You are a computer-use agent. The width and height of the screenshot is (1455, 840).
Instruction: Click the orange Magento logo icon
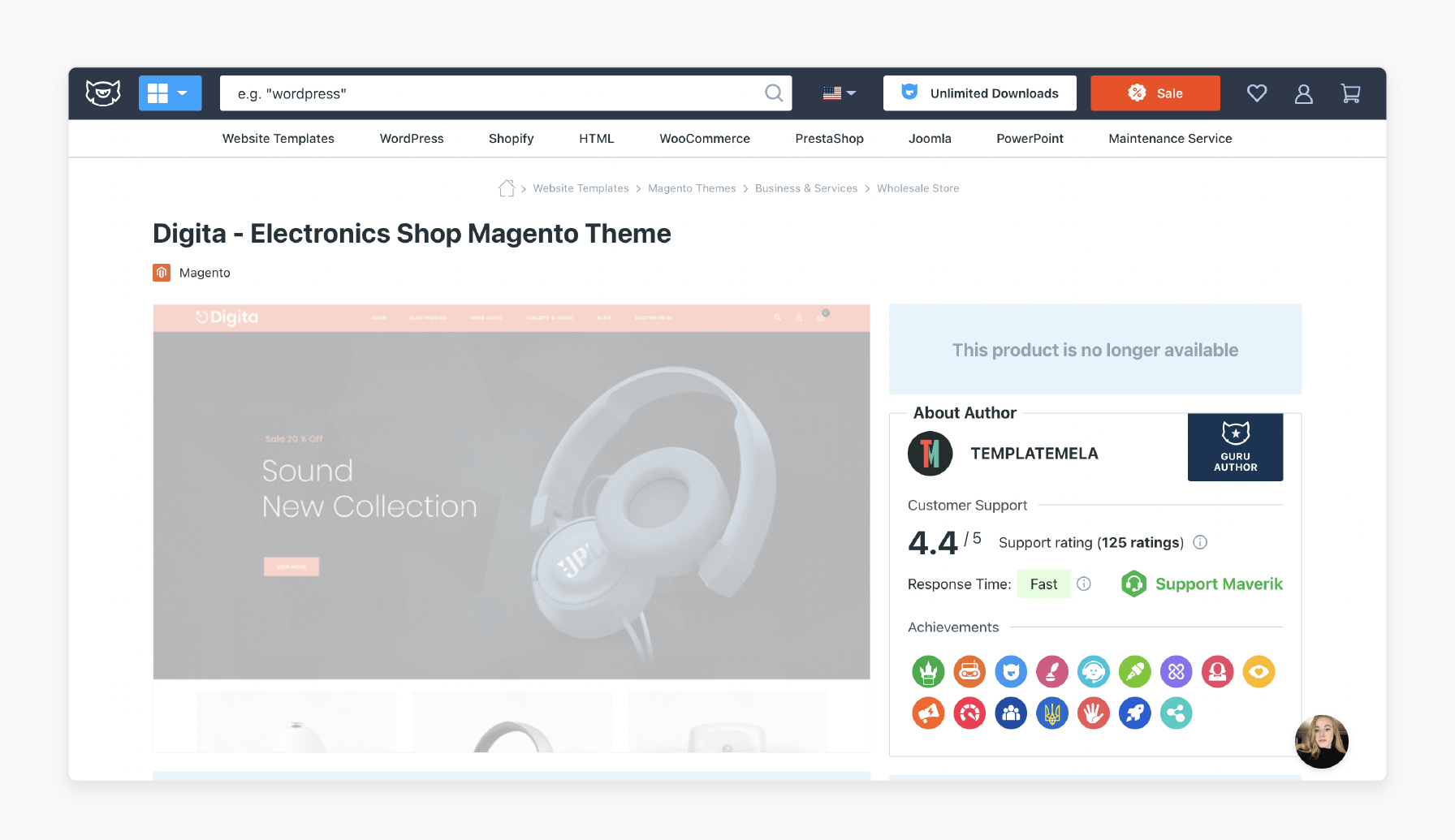pyautogui.click(x=162, y=273)
